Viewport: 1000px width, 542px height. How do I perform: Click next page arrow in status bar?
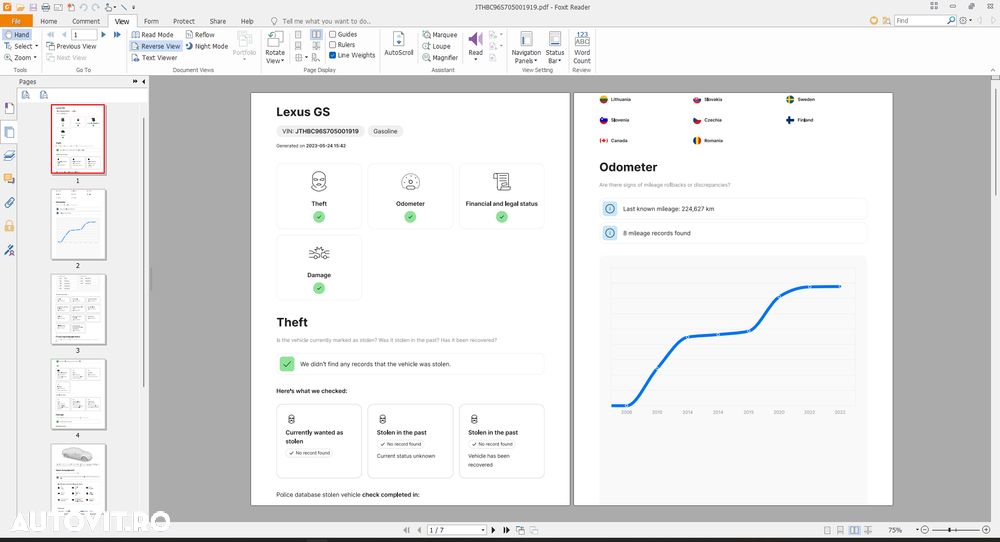(x=493, y=530)
